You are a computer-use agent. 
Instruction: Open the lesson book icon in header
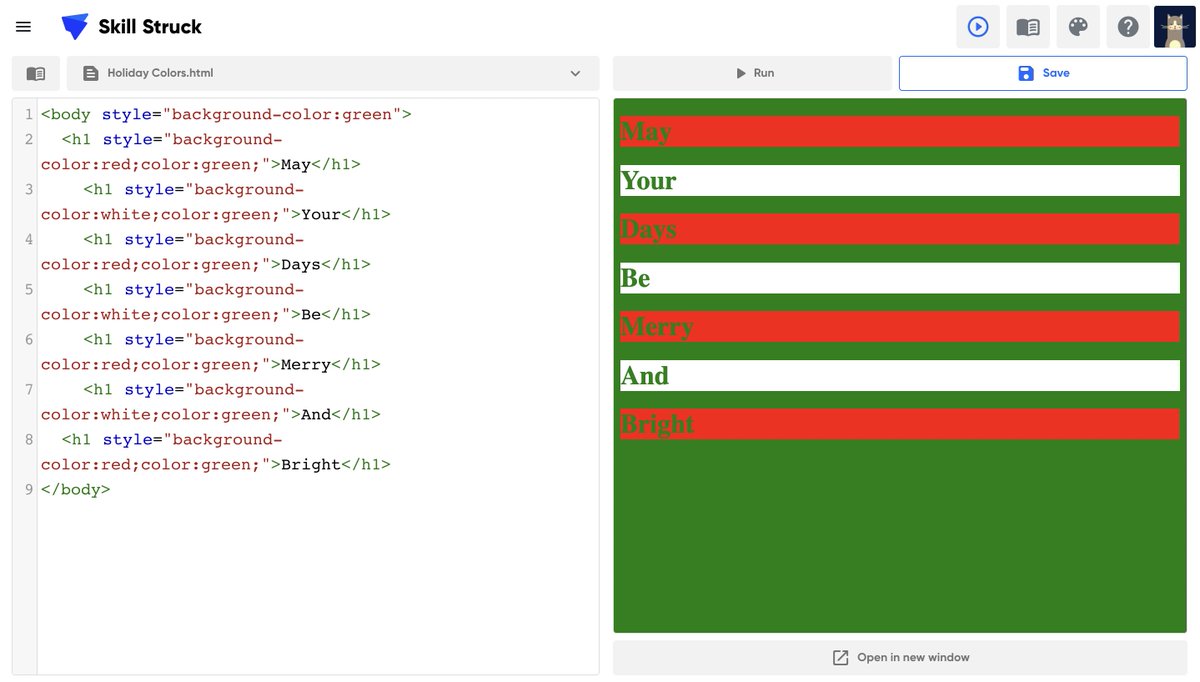(1028, 27)
